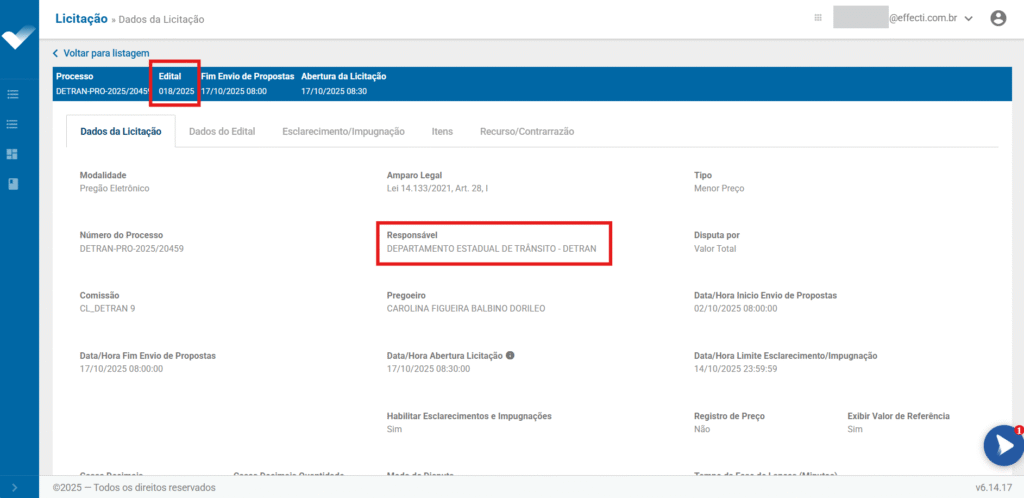Image resolution: width=1024 pixels, height=498 pixels.
Task: Click info icon beside Data/Hora Abertura Licitação
Action: pos(510,355)
